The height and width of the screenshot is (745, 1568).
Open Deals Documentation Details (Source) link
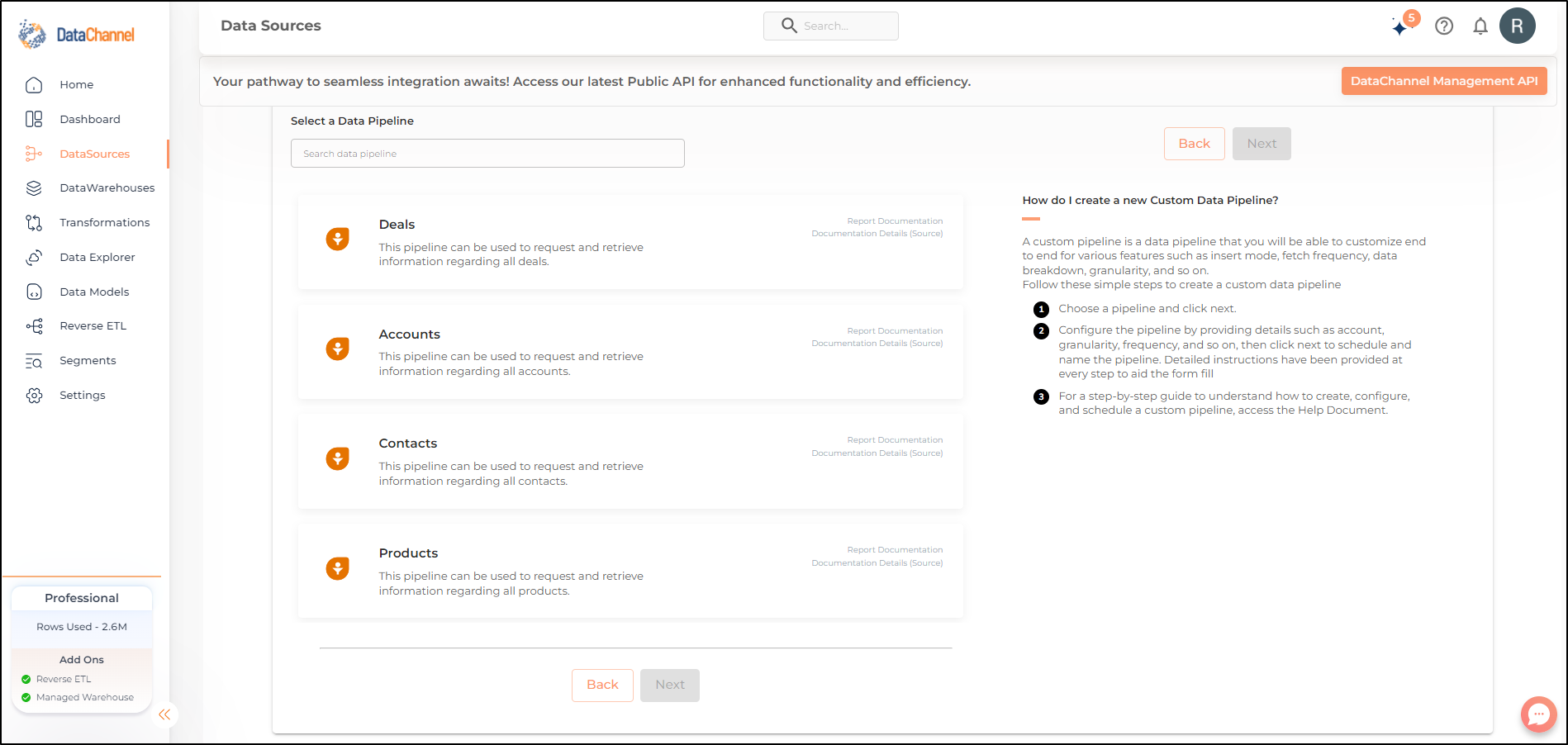pyautogui.click(x=877, y=234)
